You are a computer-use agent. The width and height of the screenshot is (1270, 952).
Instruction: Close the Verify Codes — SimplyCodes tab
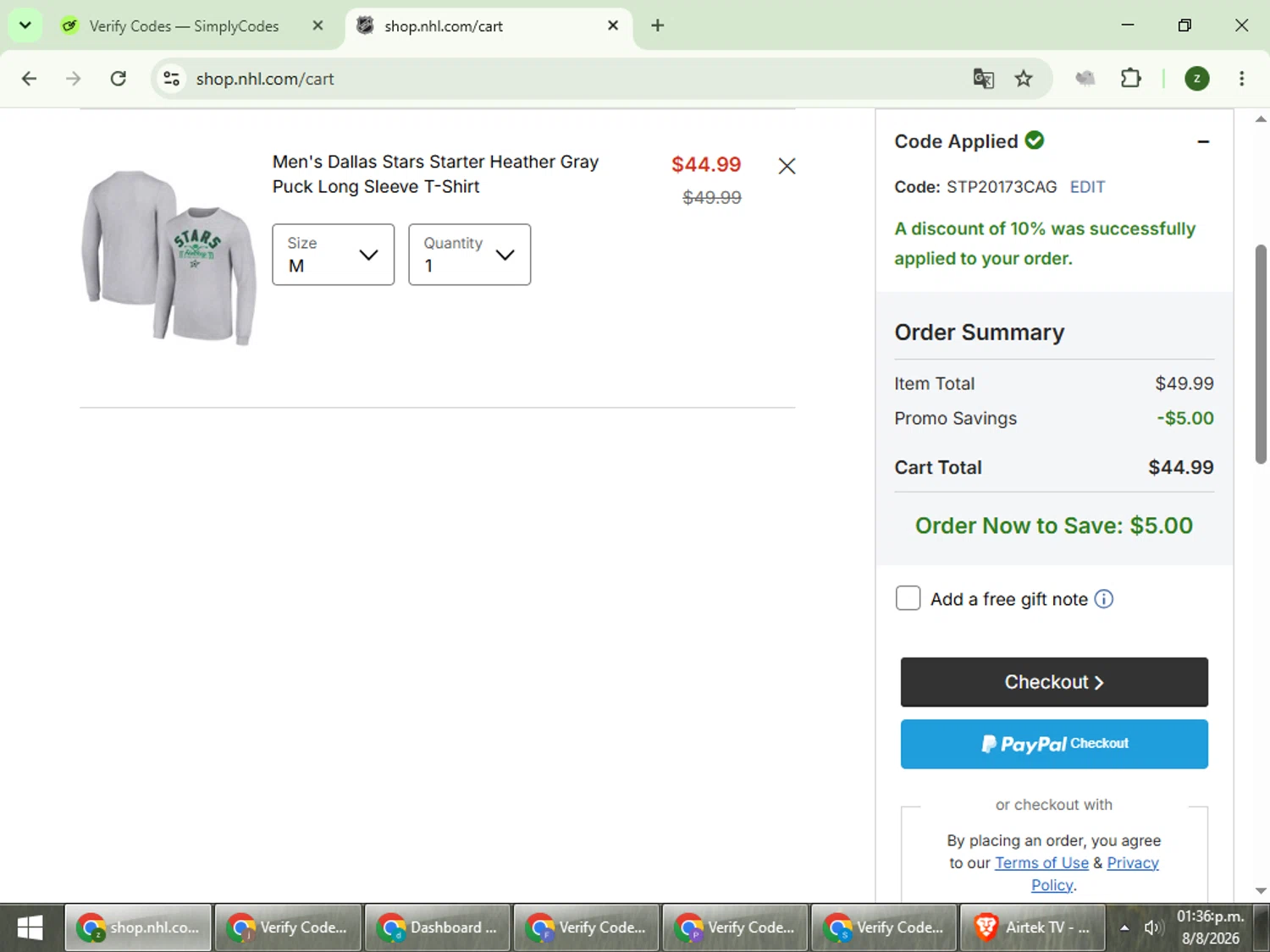point(317,25)
